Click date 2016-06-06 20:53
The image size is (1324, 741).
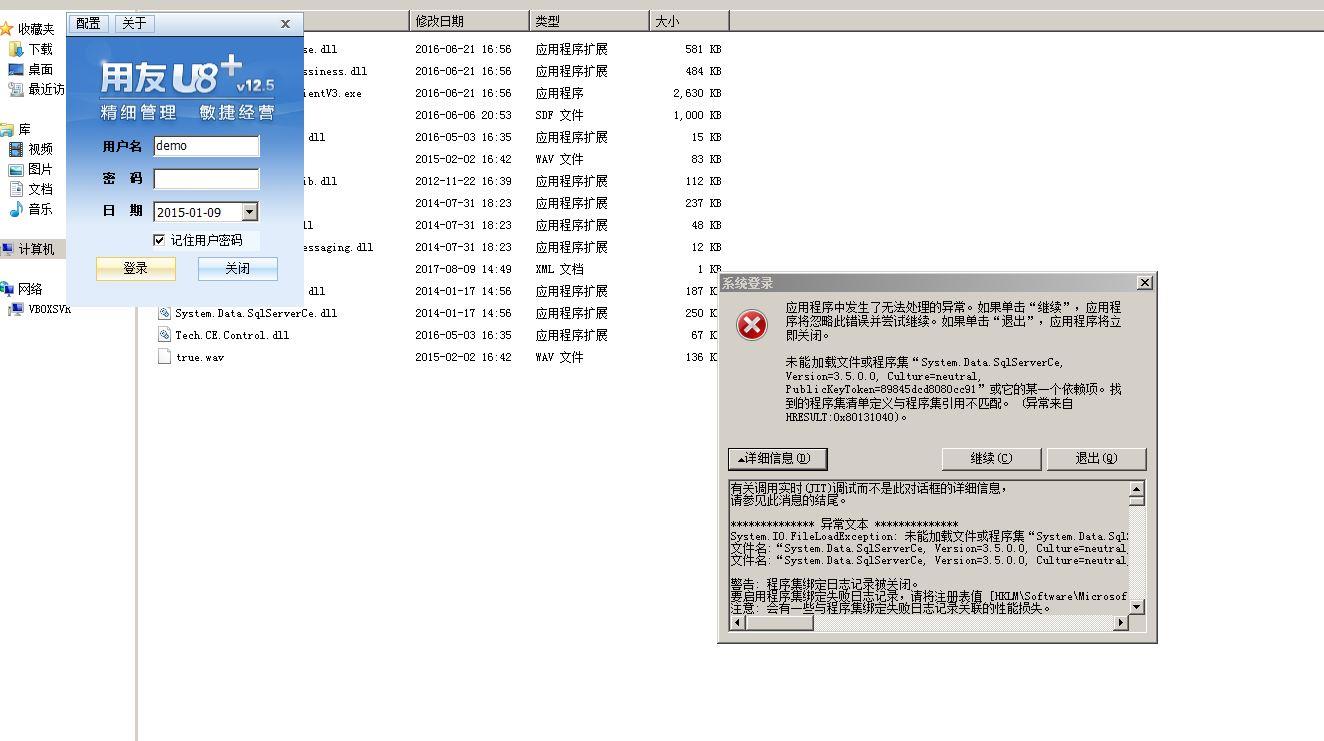[x=463, y=115]
